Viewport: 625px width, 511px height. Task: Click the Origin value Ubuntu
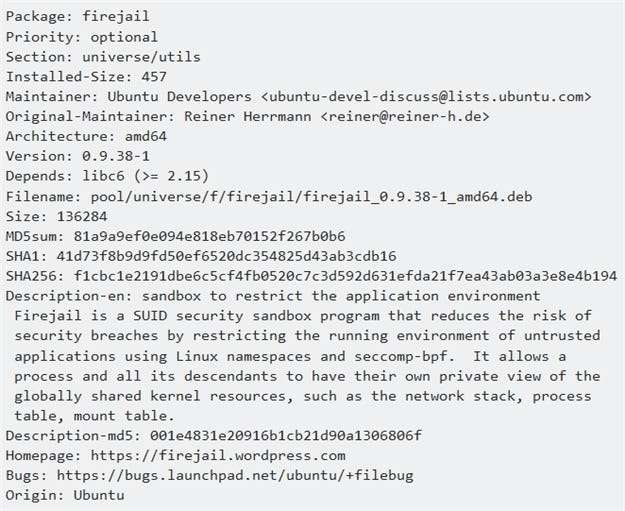point(98,495)
